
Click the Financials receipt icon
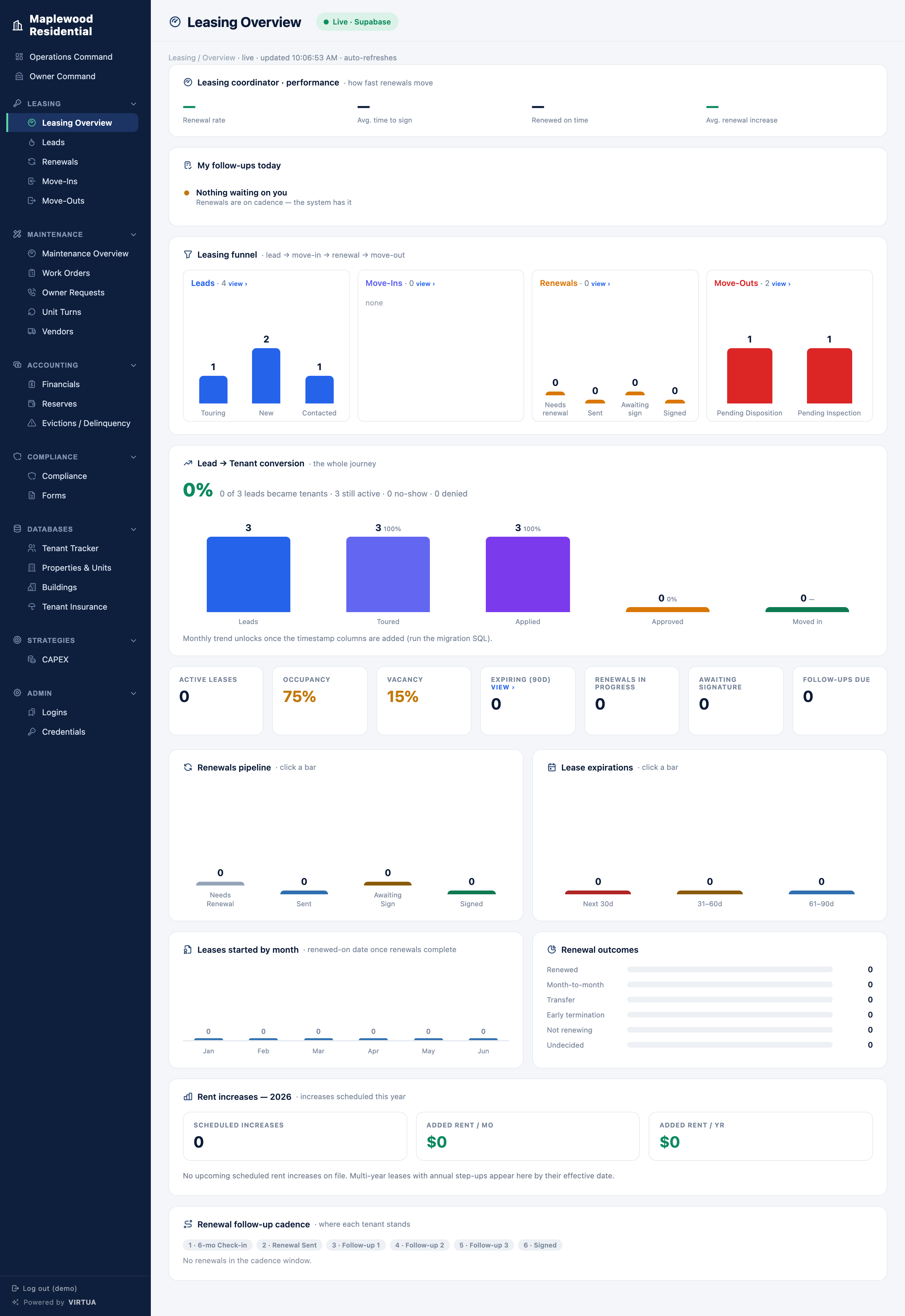[32, 384]
